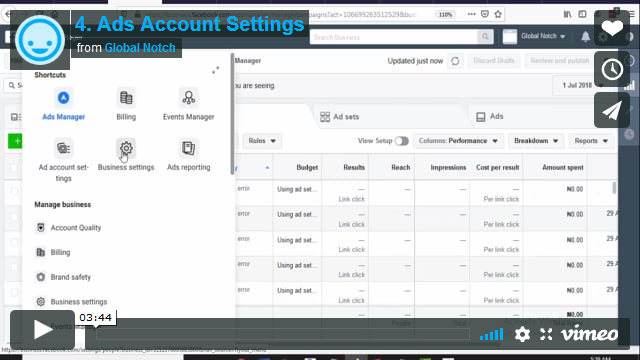
Task: Open the Reports dropdown
Action: coord(591,141)
